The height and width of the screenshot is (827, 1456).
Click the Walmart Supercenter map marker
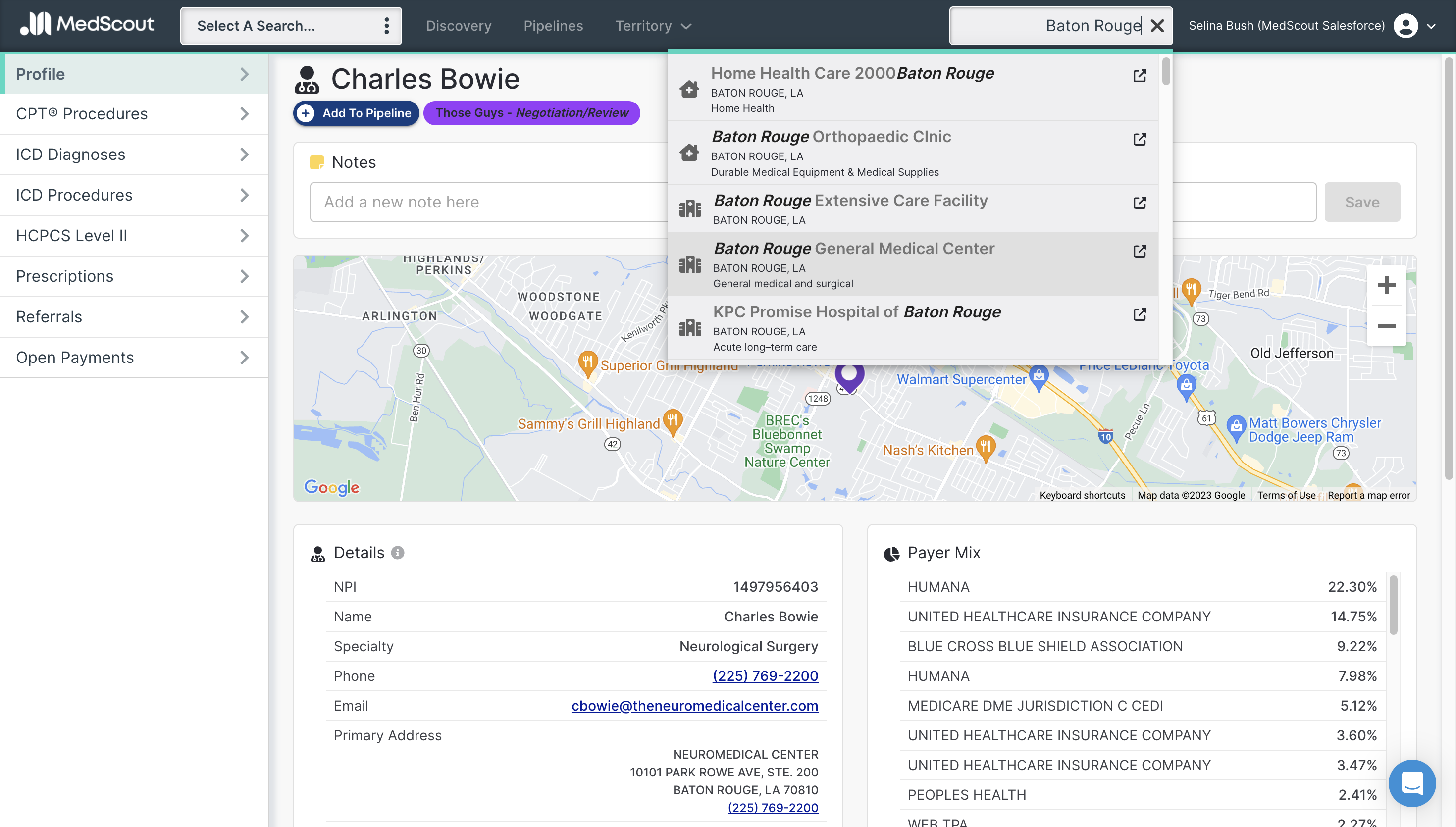tap(1038, 378)
